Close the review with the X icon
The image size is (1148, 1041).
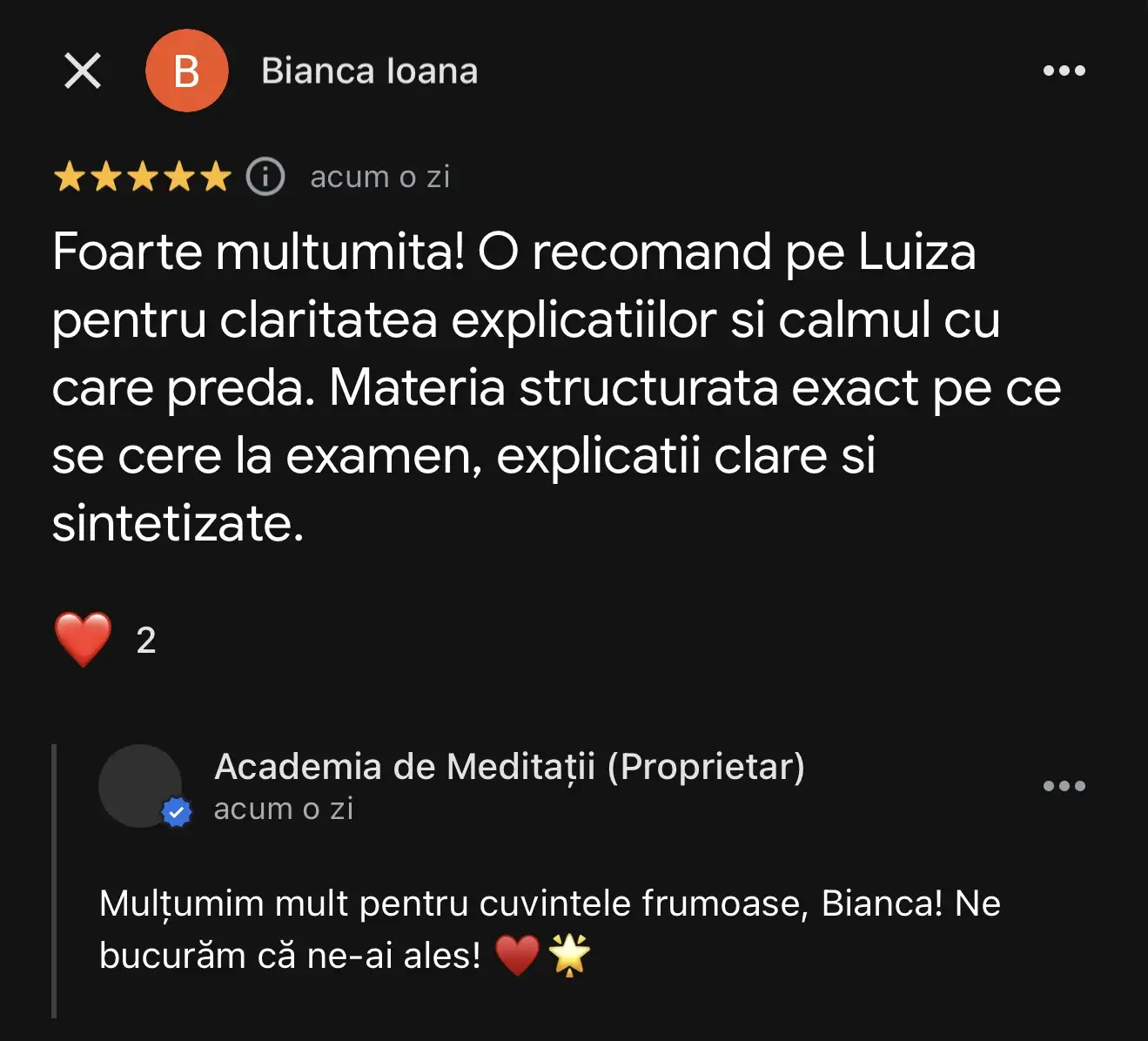click(x=83, y=71)
